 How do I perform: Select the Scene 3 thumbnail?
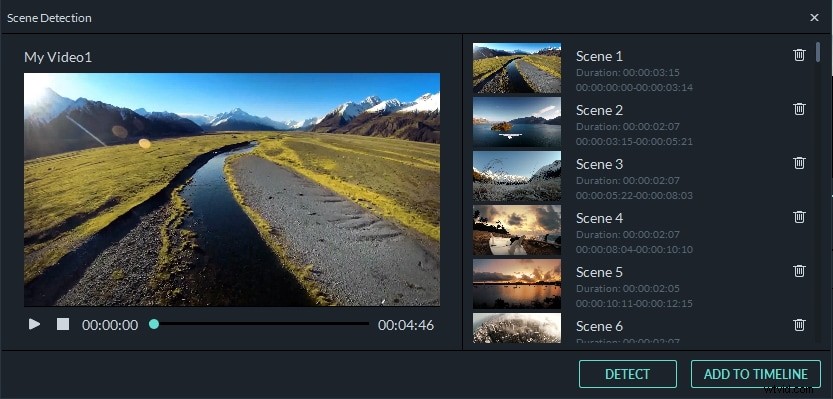[517, 176]
